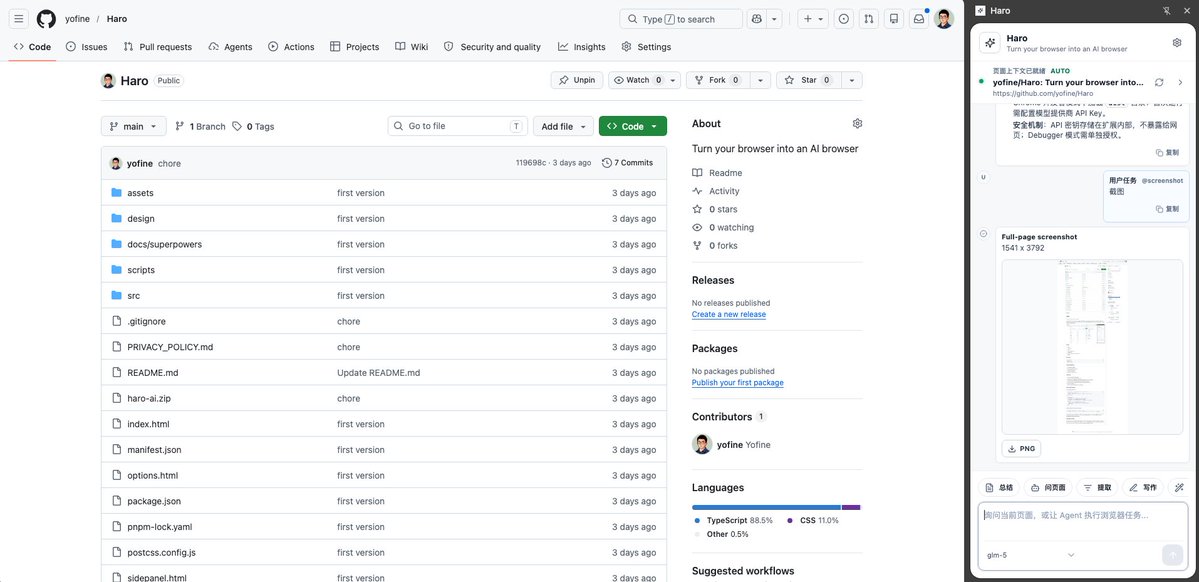The height and width of the screenshot is (582, 1199).
Task: Focus the Type / to search box
Action: point(681,18)
